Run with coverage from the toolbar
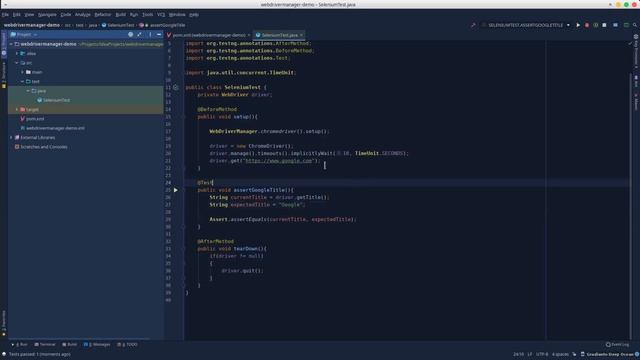 [x=596, y=25]
